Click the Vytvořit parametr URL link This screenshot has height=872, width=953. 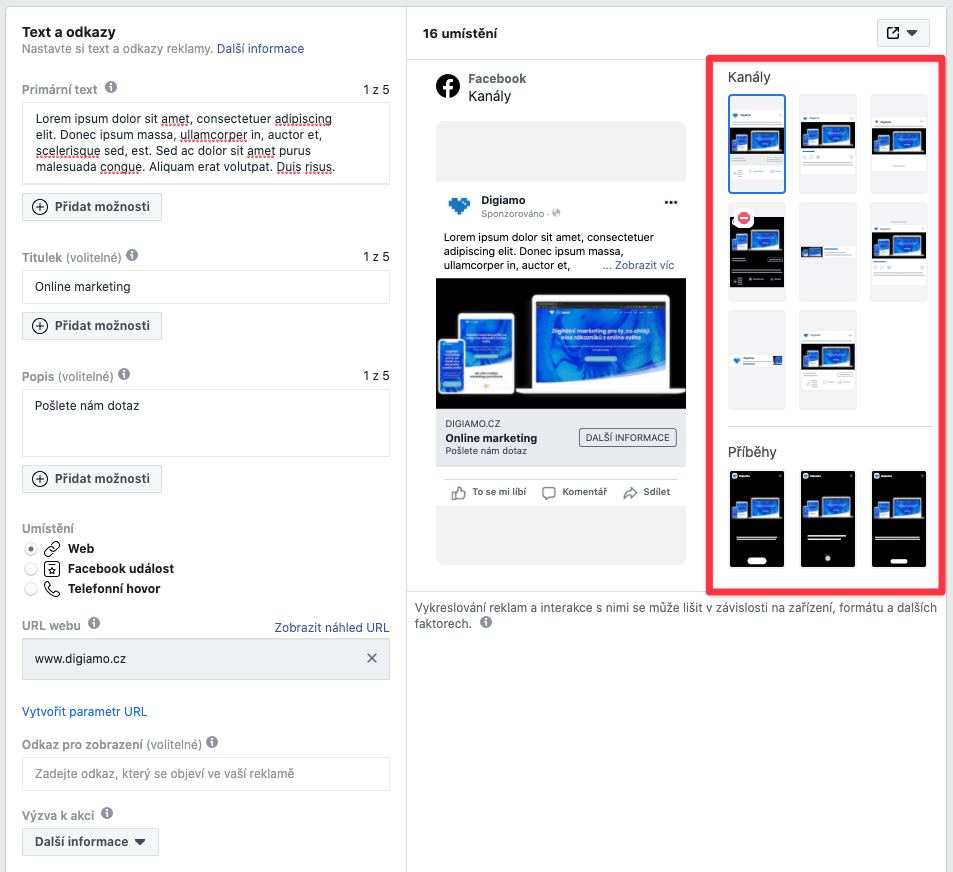pyautogui.click(x=84, y=712)
